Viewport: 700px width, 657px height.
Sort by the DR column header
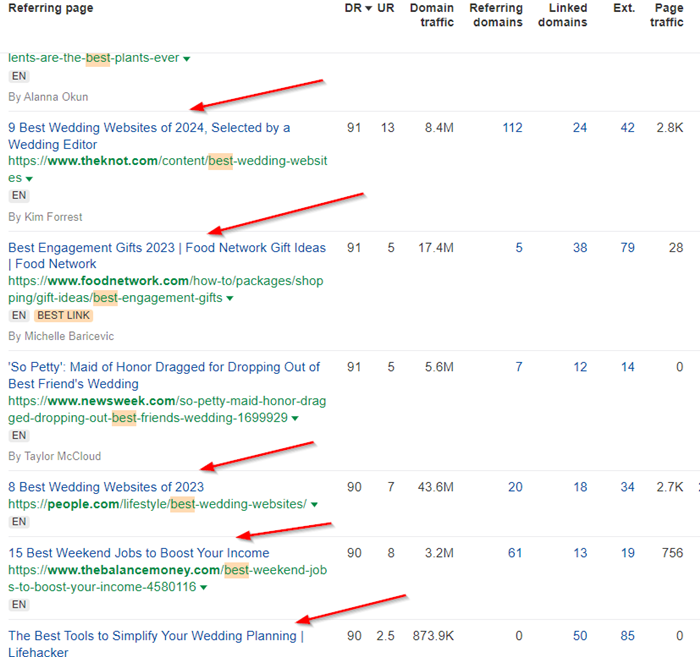click(358, 8)
